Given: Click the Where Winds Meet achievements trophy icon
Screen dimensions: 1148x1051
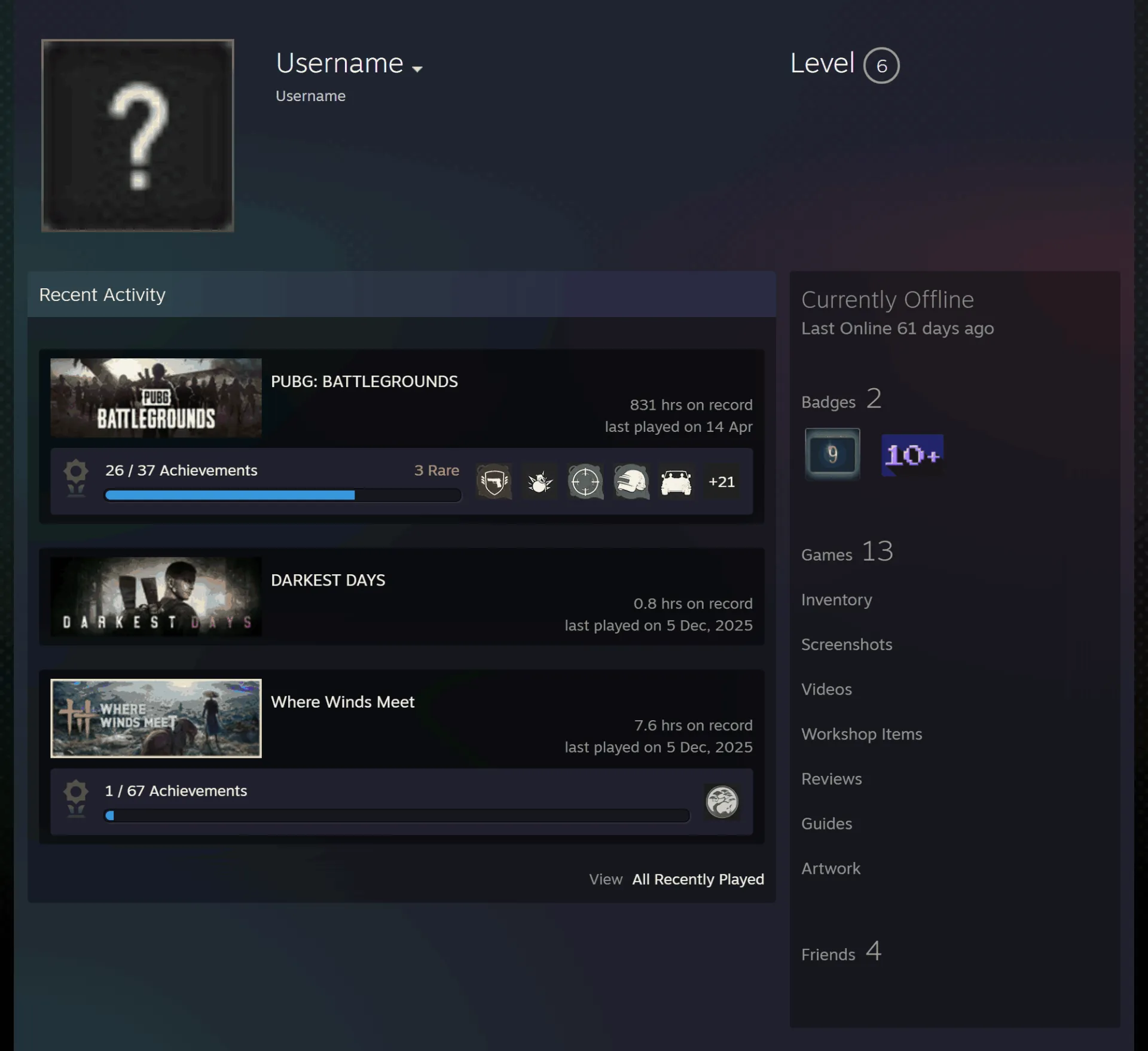Looking at the screenshot, I should [x=76, y=799].
